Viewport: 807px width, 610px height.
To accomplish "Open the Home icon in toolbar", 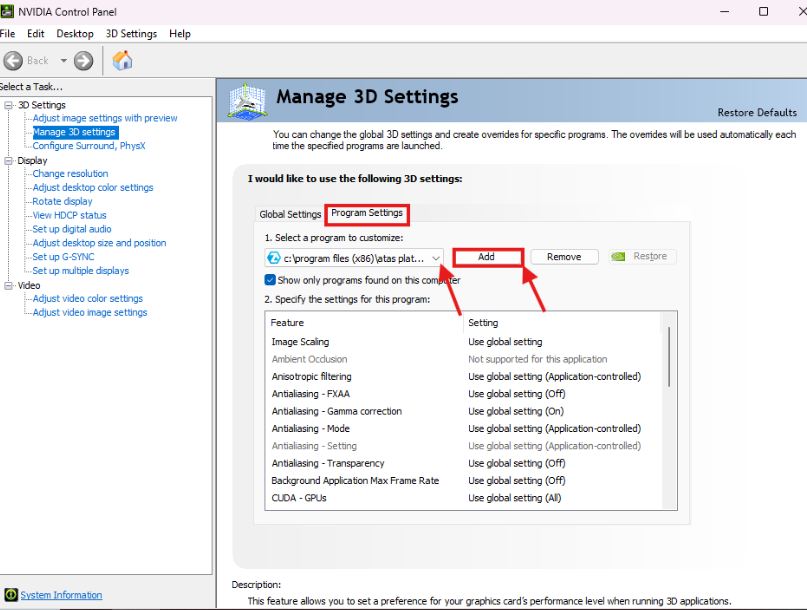I will pos(122,60).
